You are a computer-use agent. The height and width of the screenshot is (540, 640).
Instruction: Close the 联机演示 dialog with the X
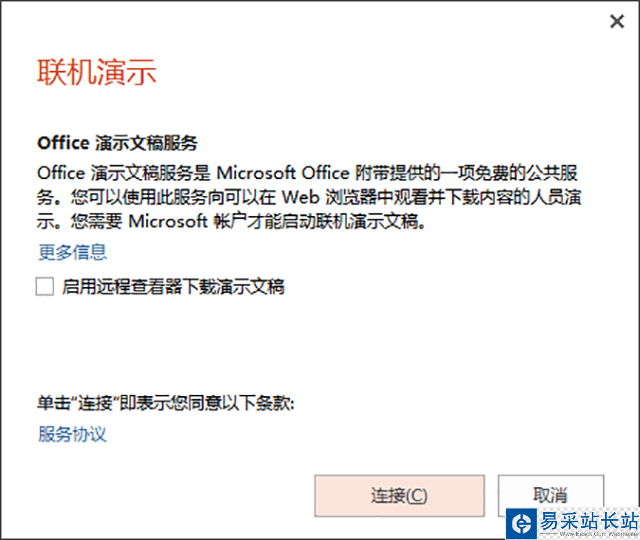[617, 22]
